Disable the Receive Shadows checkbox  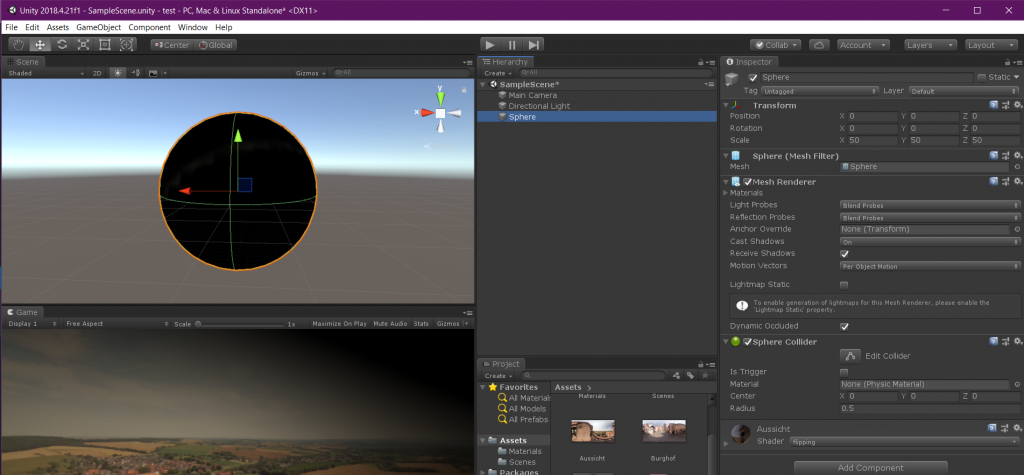click(844, 254)
